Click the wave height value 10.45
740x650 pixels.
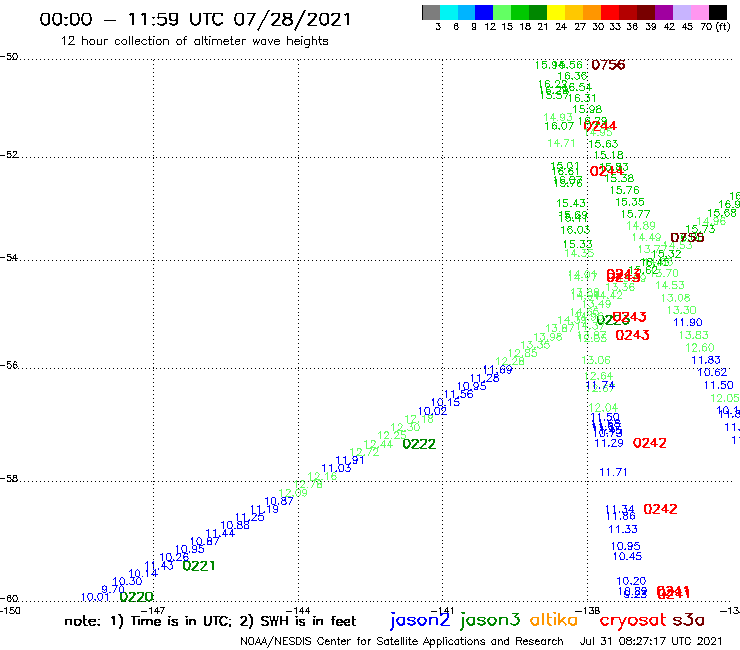[627, 557]
